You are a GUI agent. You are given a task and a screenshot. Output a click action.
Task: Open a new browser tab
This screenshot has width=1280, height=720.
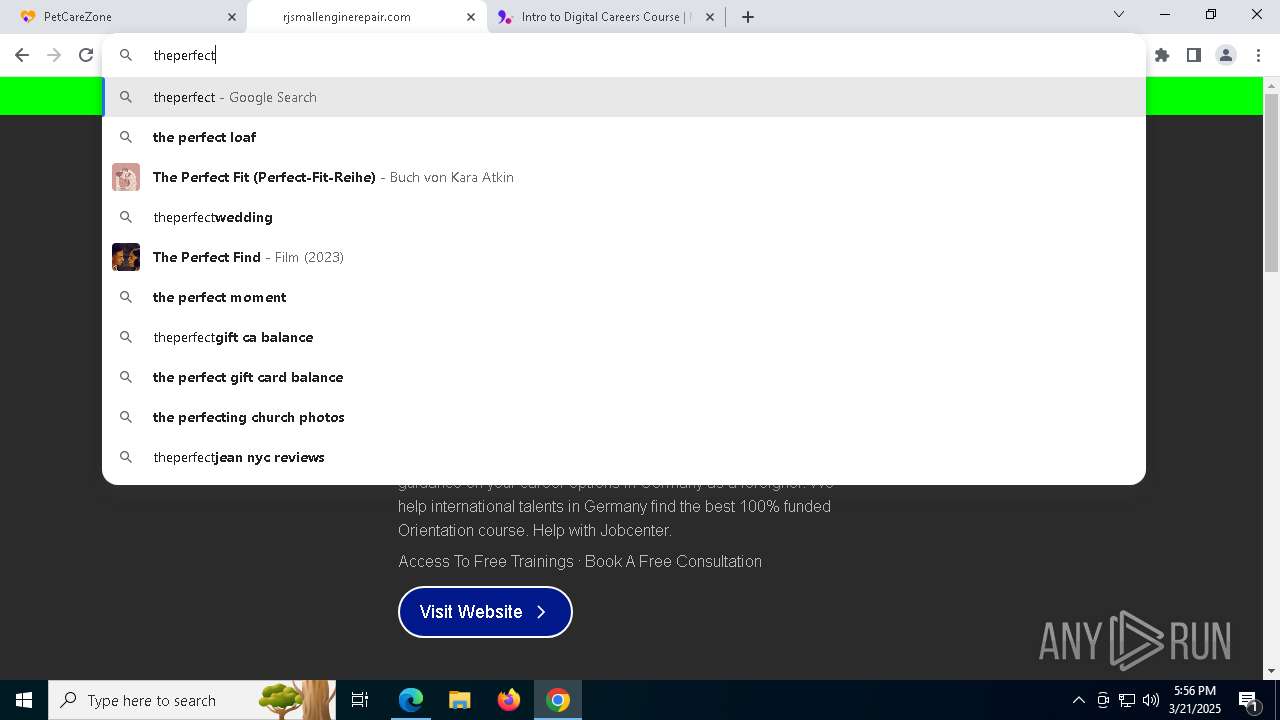pos(748,17)
